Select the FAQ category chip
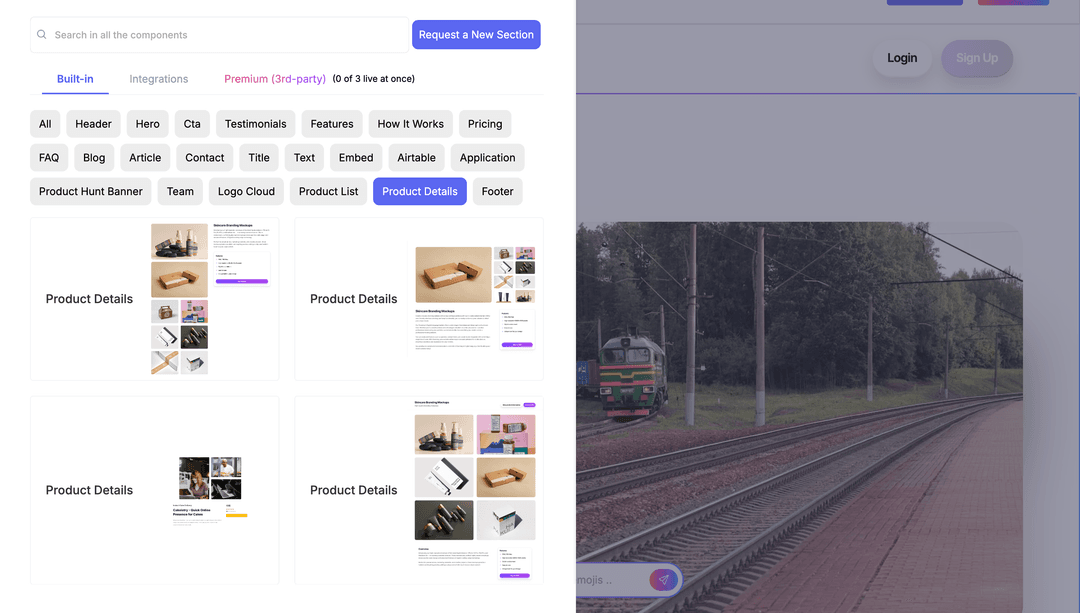 pyautogui.click(x=49, y=158)
